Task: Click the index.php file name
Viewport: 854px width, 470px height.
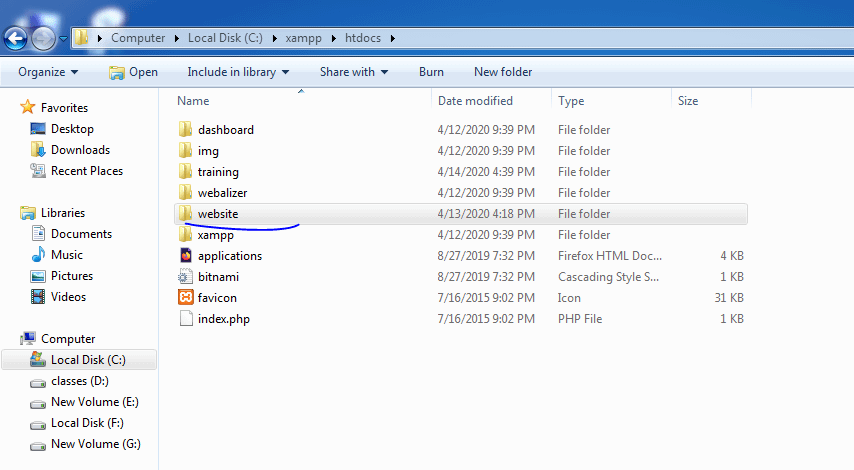Action: (224, 319)
